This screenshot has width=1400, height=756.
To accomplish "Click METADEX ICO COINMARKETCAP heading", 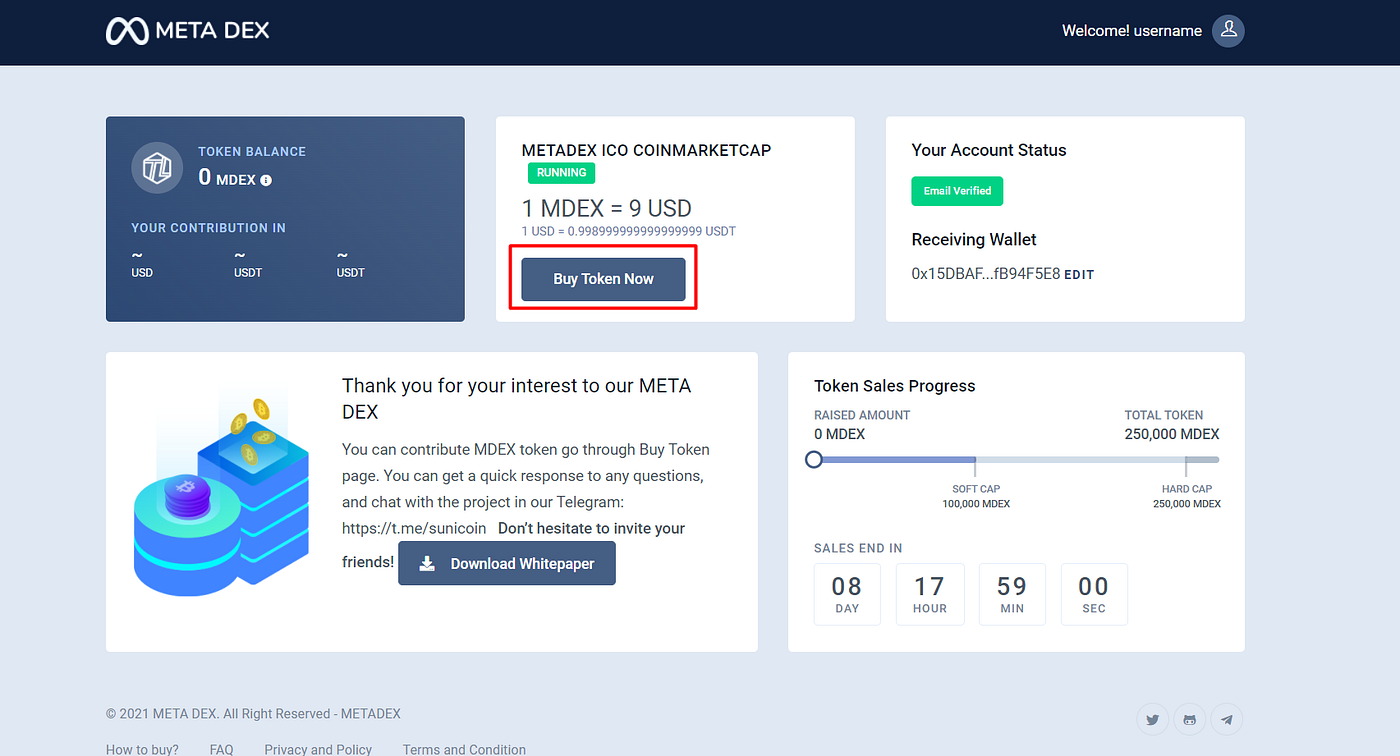I will tap(647, 150).
